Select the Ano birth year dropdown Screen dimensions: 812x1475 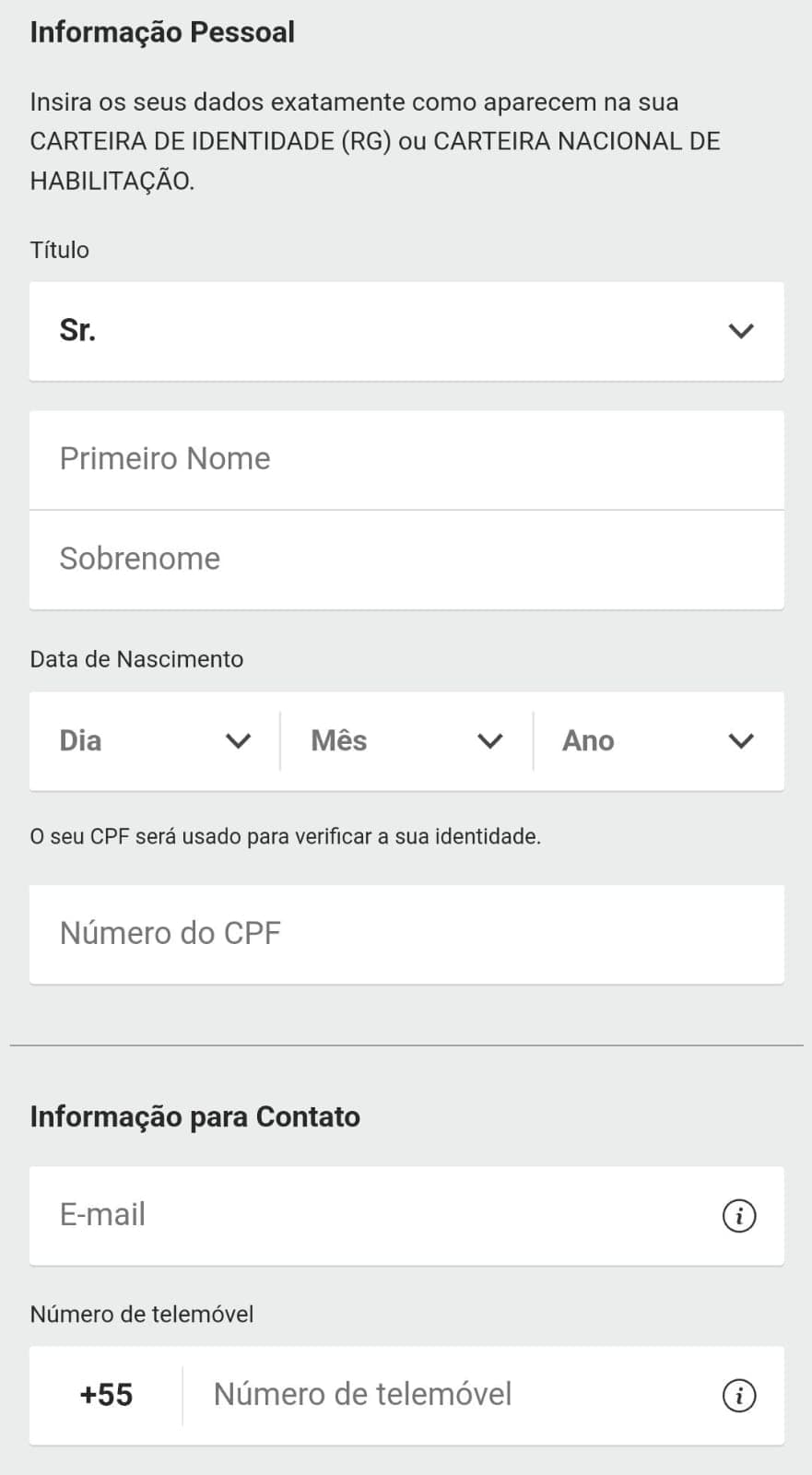[659, 741]
